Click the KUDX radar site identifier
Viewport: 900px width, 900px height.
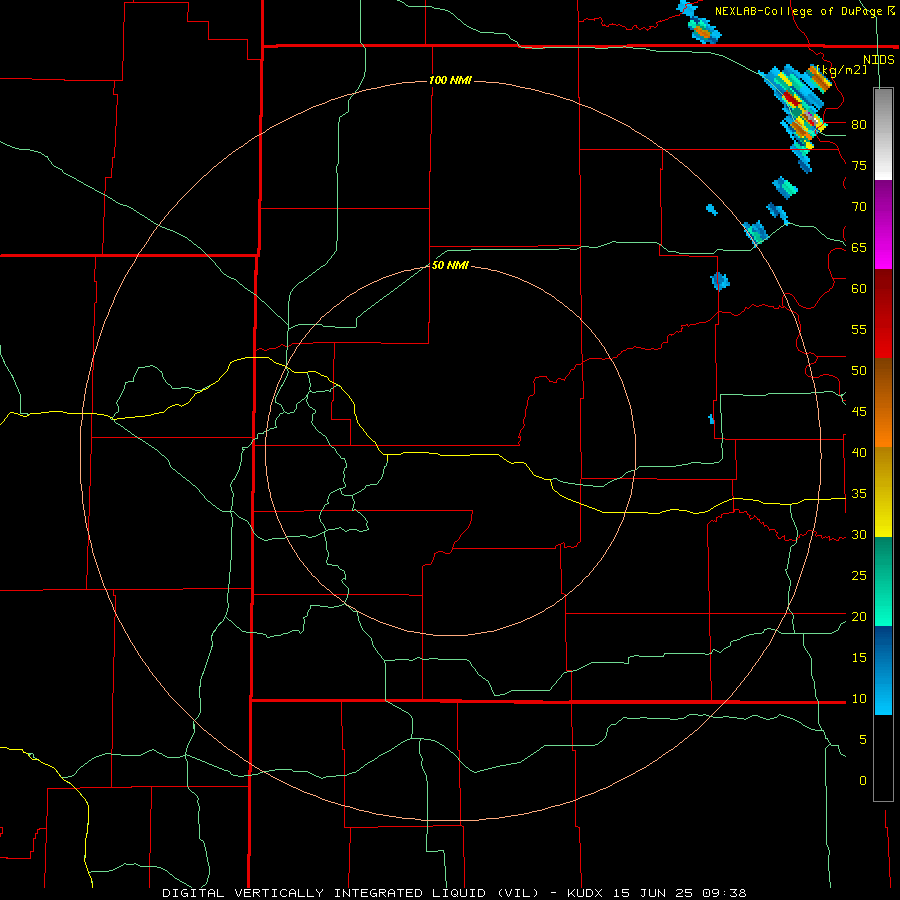[x=586, y=893]
